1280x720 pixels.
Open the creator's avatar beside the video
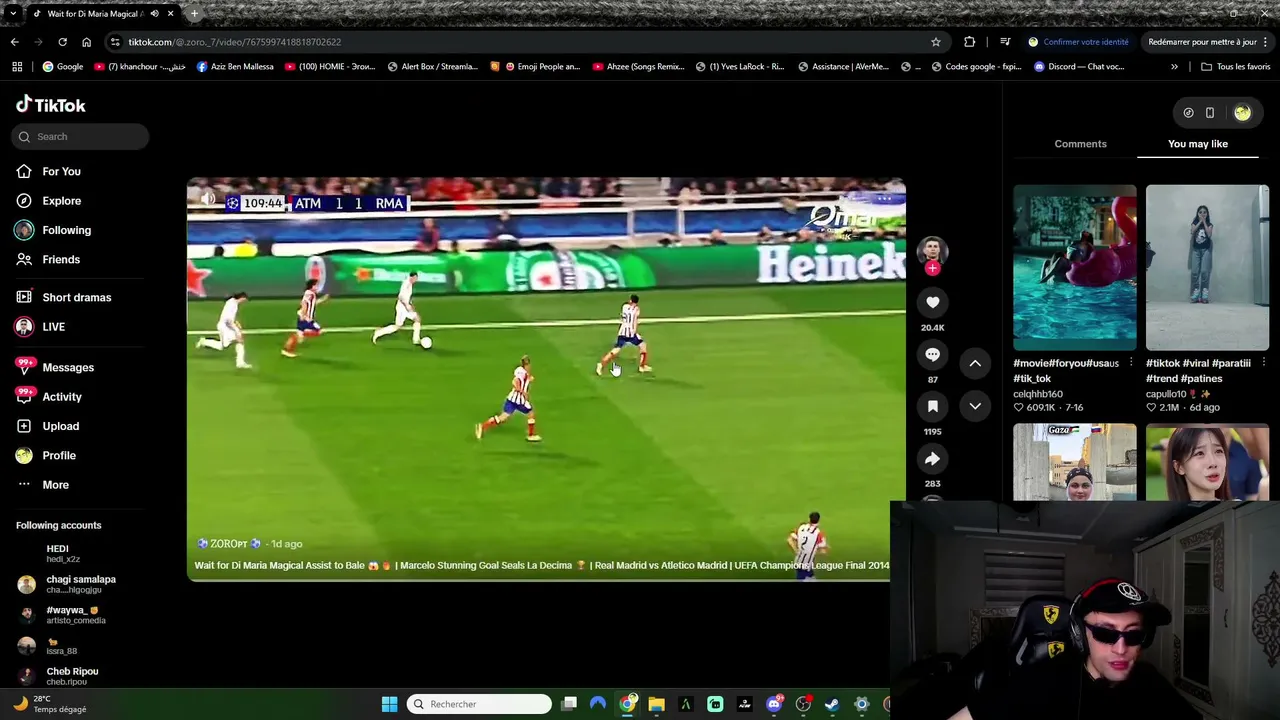point(932,250)
